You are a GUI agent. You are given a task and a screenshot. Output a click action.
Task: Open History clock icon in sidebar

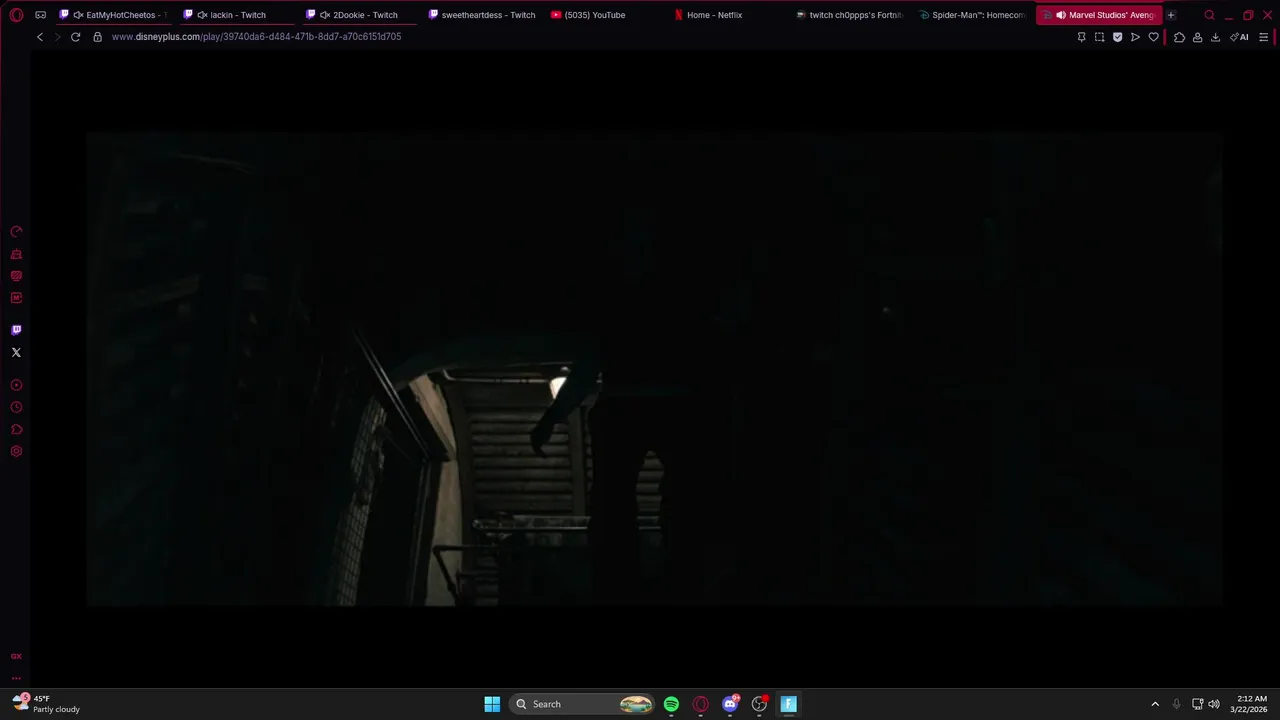tap(16, 407)
